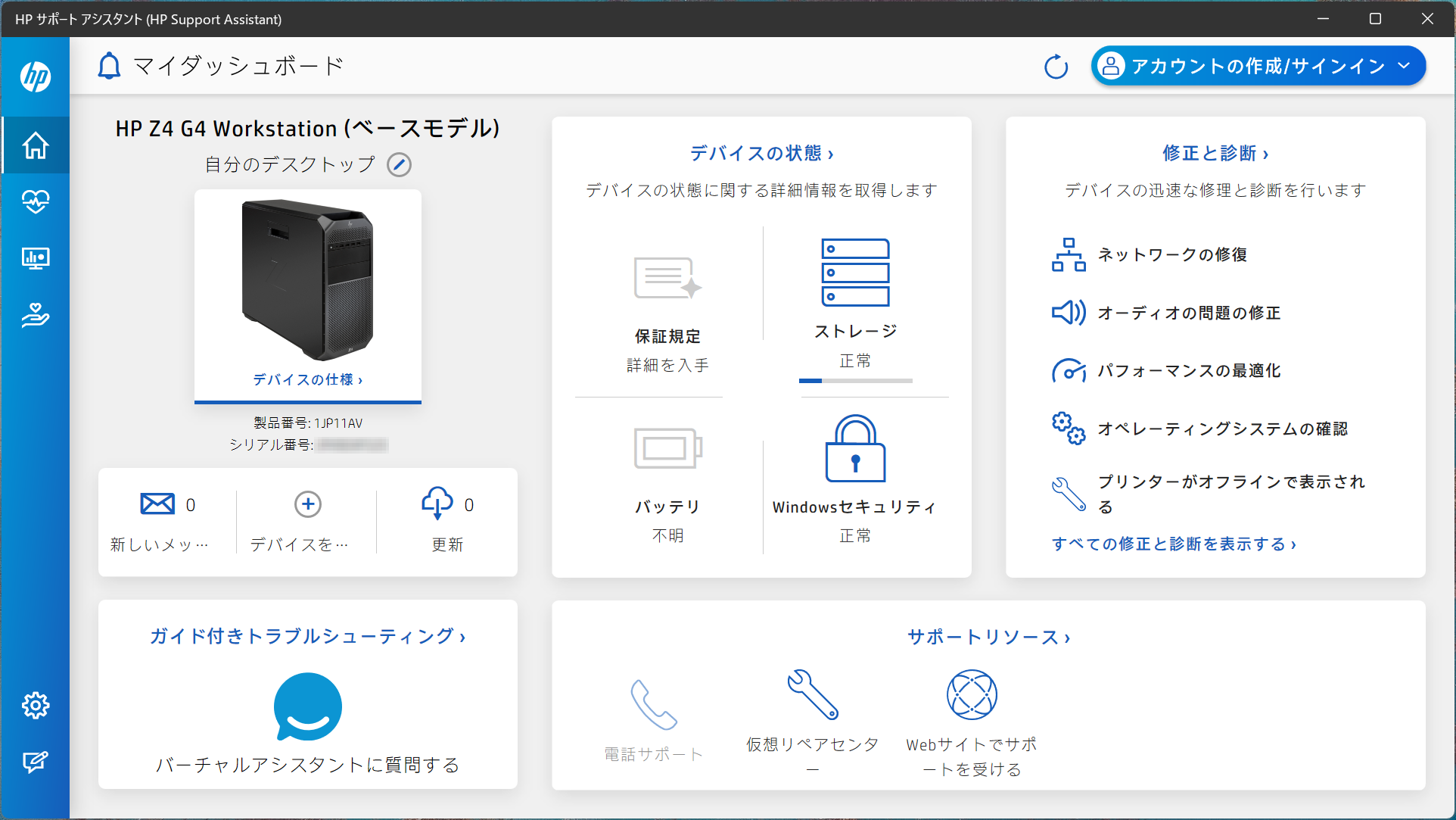Viewport: 1456px width, 820px height.
Task: Open virtual assistant chat bubble icon
Action: point(307,707)
